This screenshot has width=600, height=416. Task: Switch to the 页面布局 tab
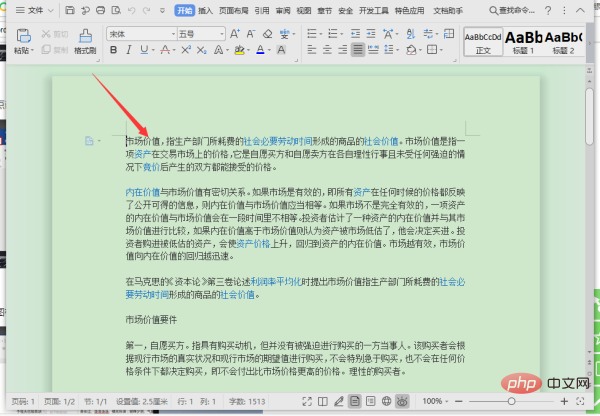[233, 11]
